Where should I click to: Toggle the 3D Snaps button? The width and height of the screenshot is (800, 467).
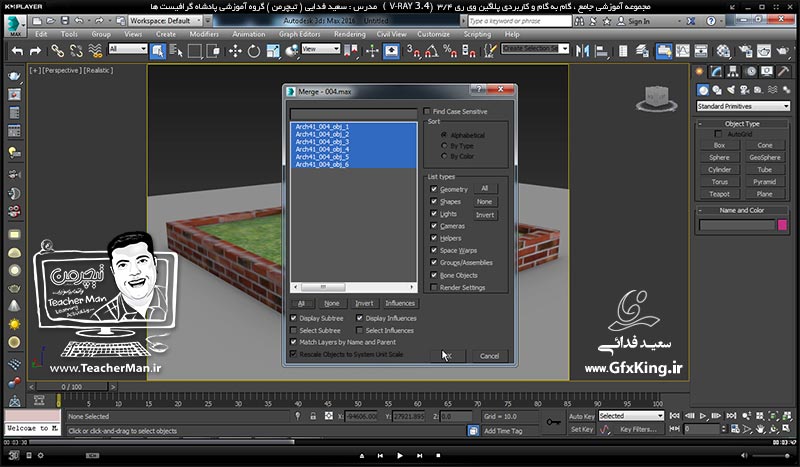pyautogui.click(x=412, y=51)
